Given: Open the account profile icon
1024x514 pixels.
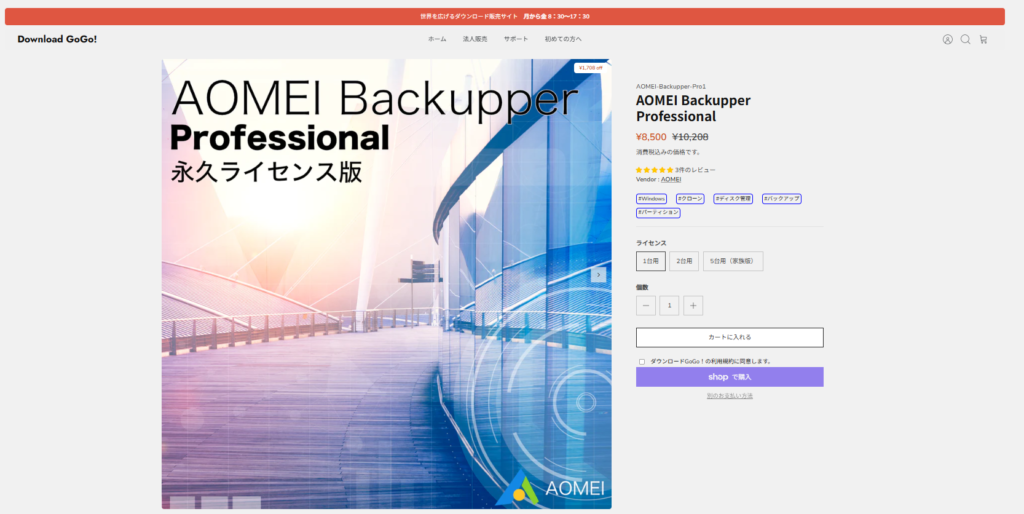Looking at the screenshot, I should pos(948,39).
